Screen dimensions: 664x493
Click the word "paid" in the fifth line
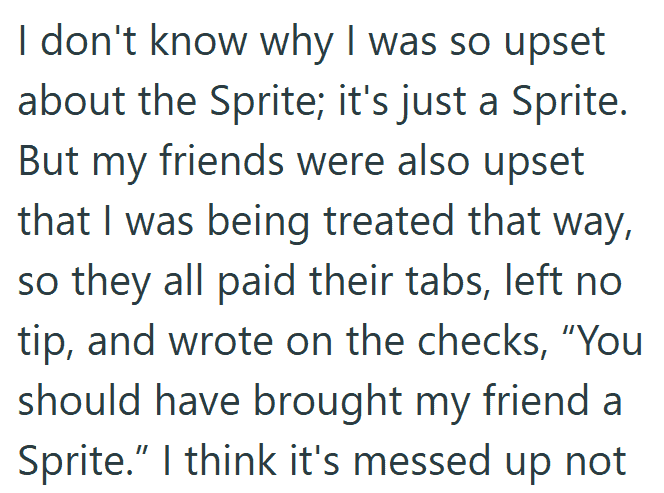pyautogui.click(x=256, y=283)
